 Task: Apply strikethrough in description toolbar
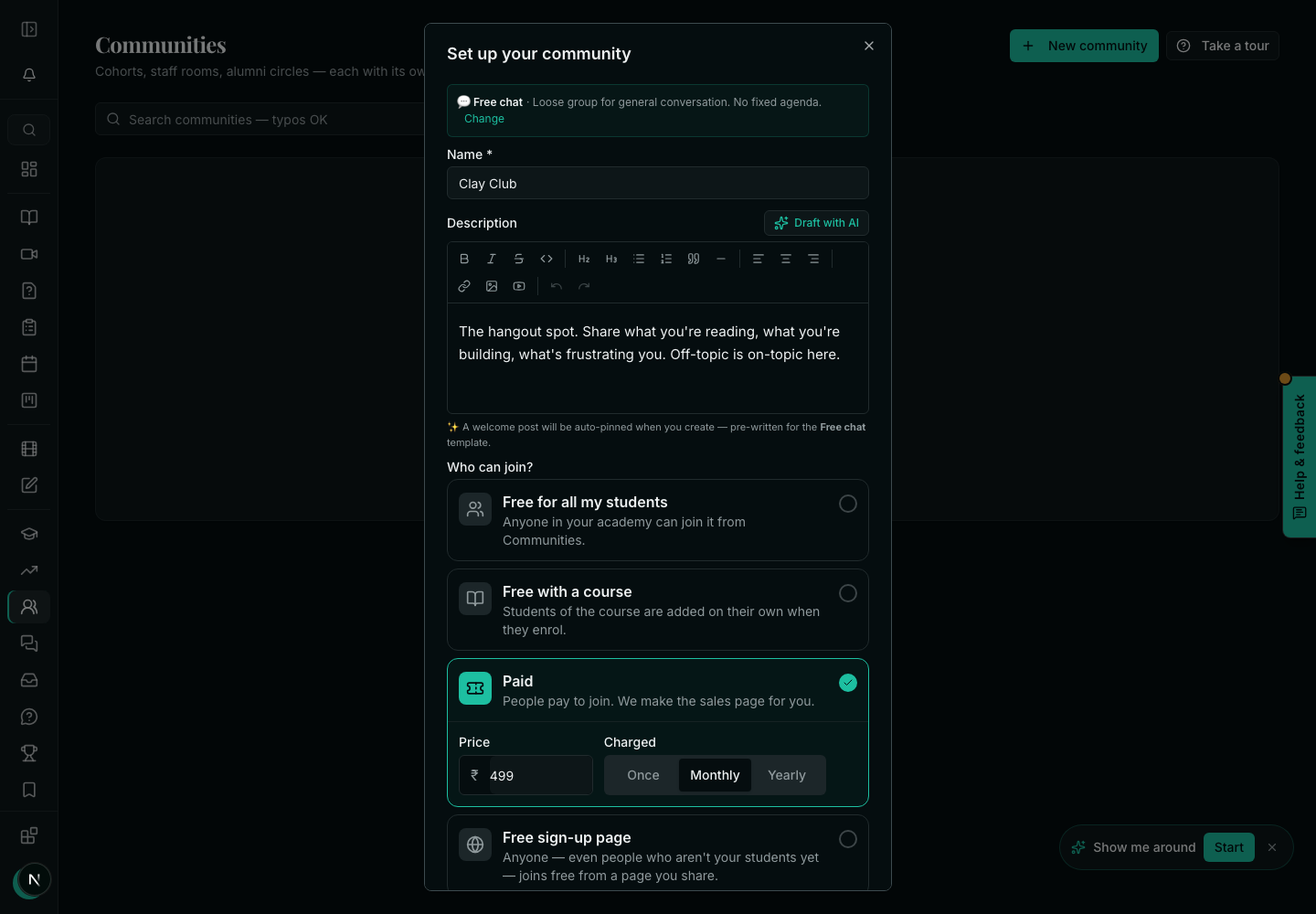(519, 259)
